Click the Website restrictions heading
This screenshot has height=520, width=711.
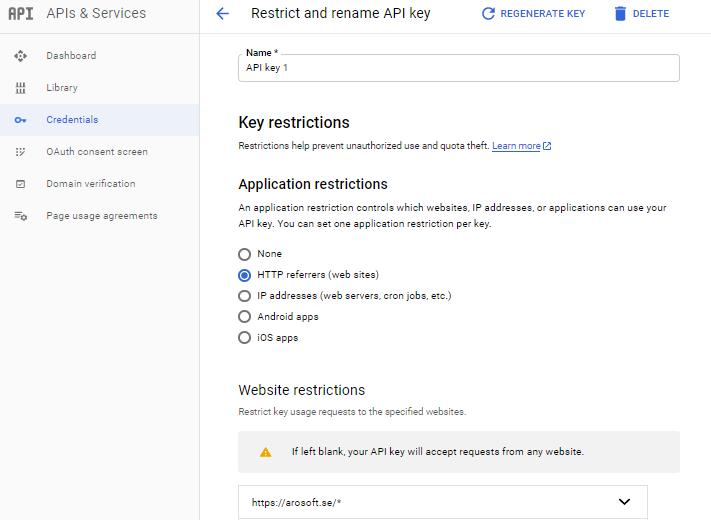pyautogui.click(x=302, y=390)
